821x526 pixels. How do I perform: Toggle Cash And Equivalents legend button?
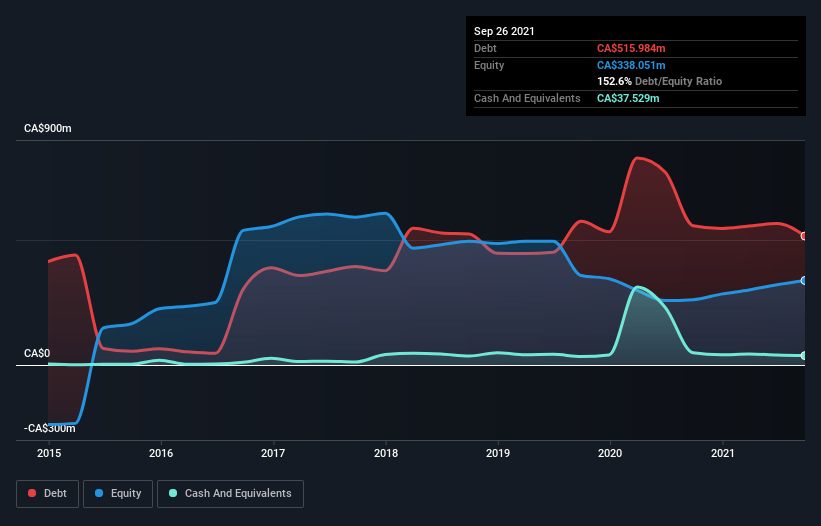click(x=230, y=494)
